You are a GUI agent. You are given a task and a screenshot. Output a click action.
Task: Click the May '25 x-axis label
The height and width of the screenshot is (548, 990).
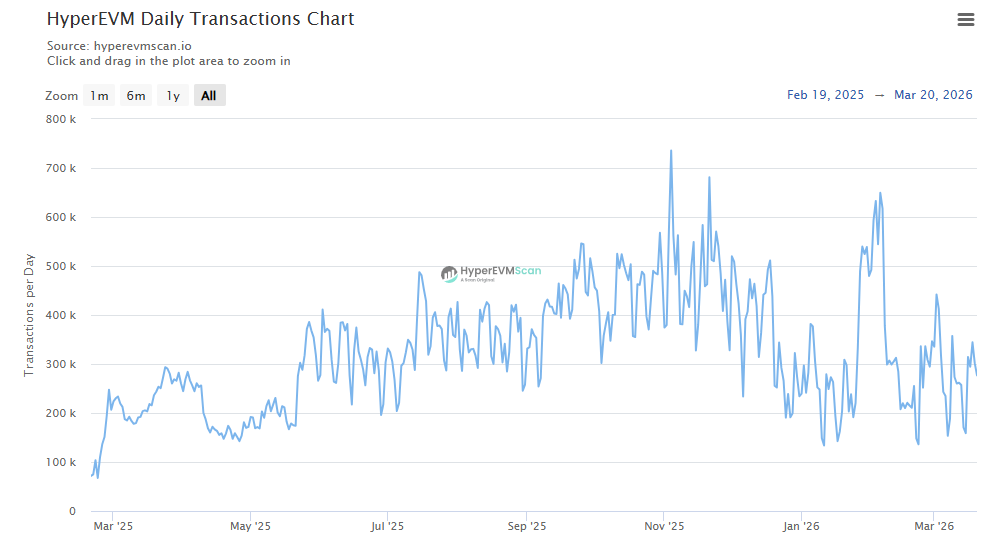coord(250,526)
